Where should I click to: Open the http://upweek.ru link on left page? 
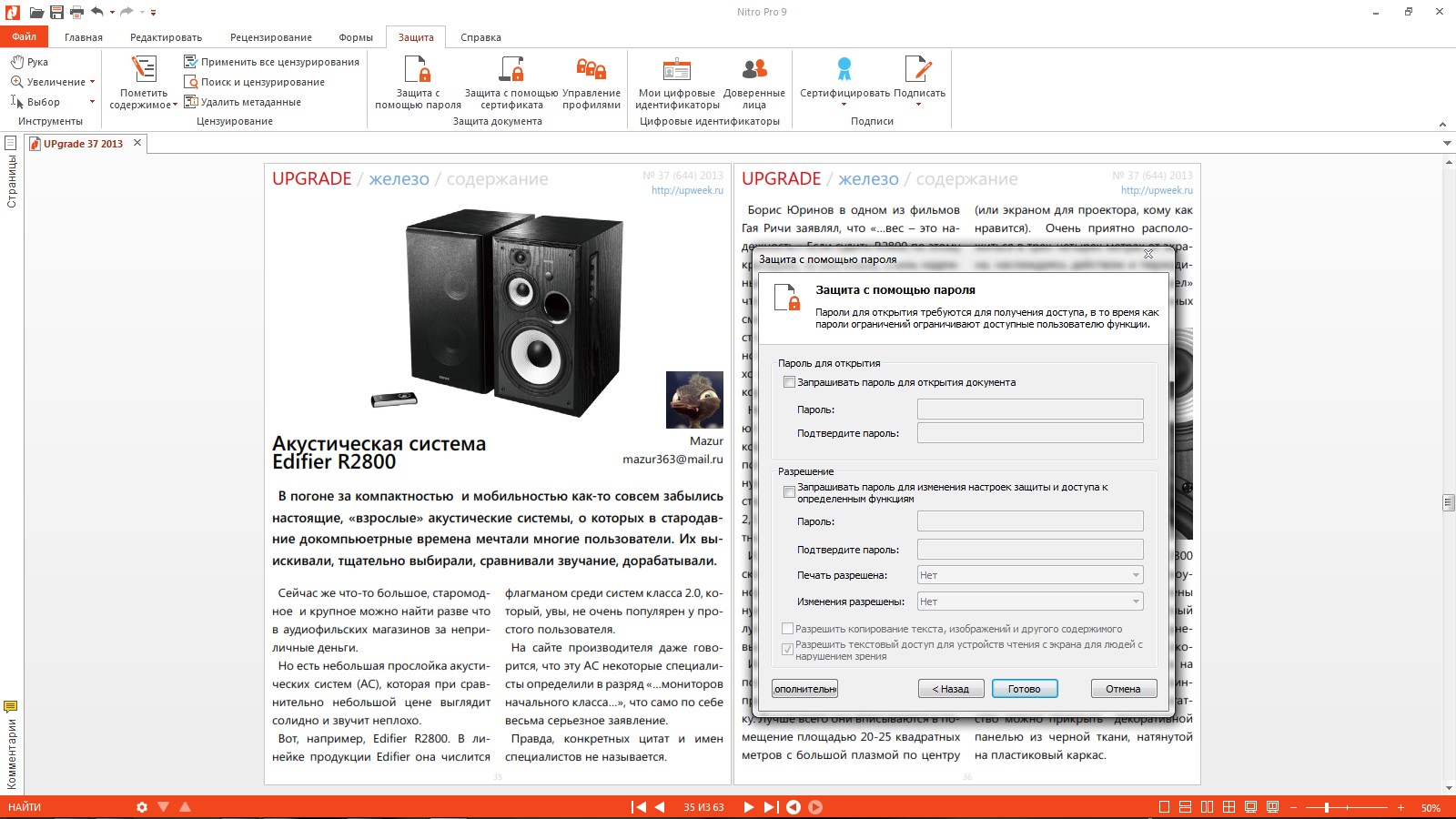click(687, 190)
